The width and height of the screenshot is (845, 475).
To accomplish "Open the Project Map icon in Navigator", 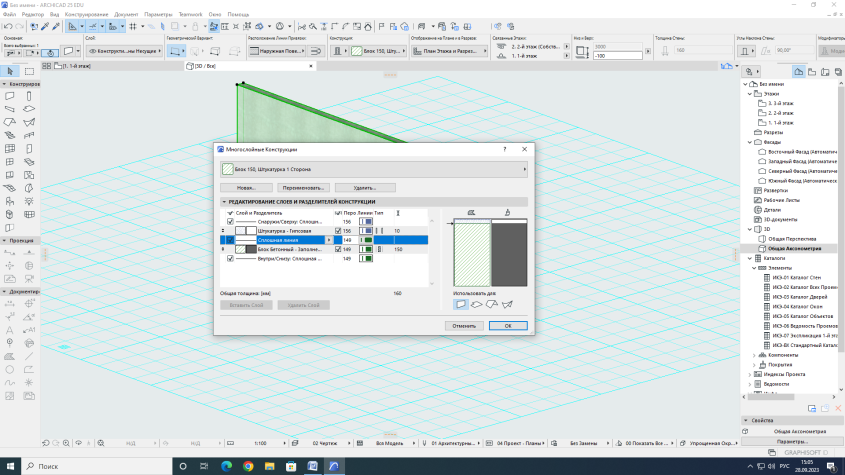I will [799, 72].
